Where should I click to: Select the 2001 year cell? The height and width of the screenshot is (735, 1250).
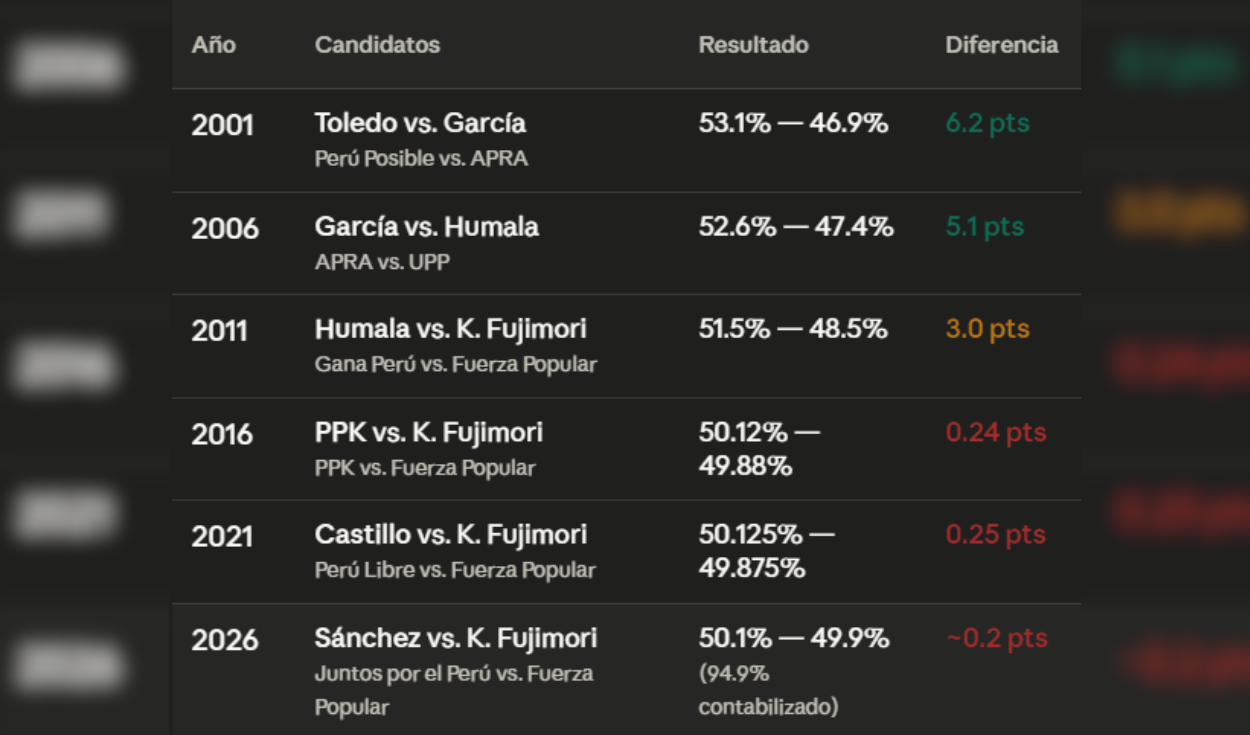pyautogui.click(x=222, y=125)
